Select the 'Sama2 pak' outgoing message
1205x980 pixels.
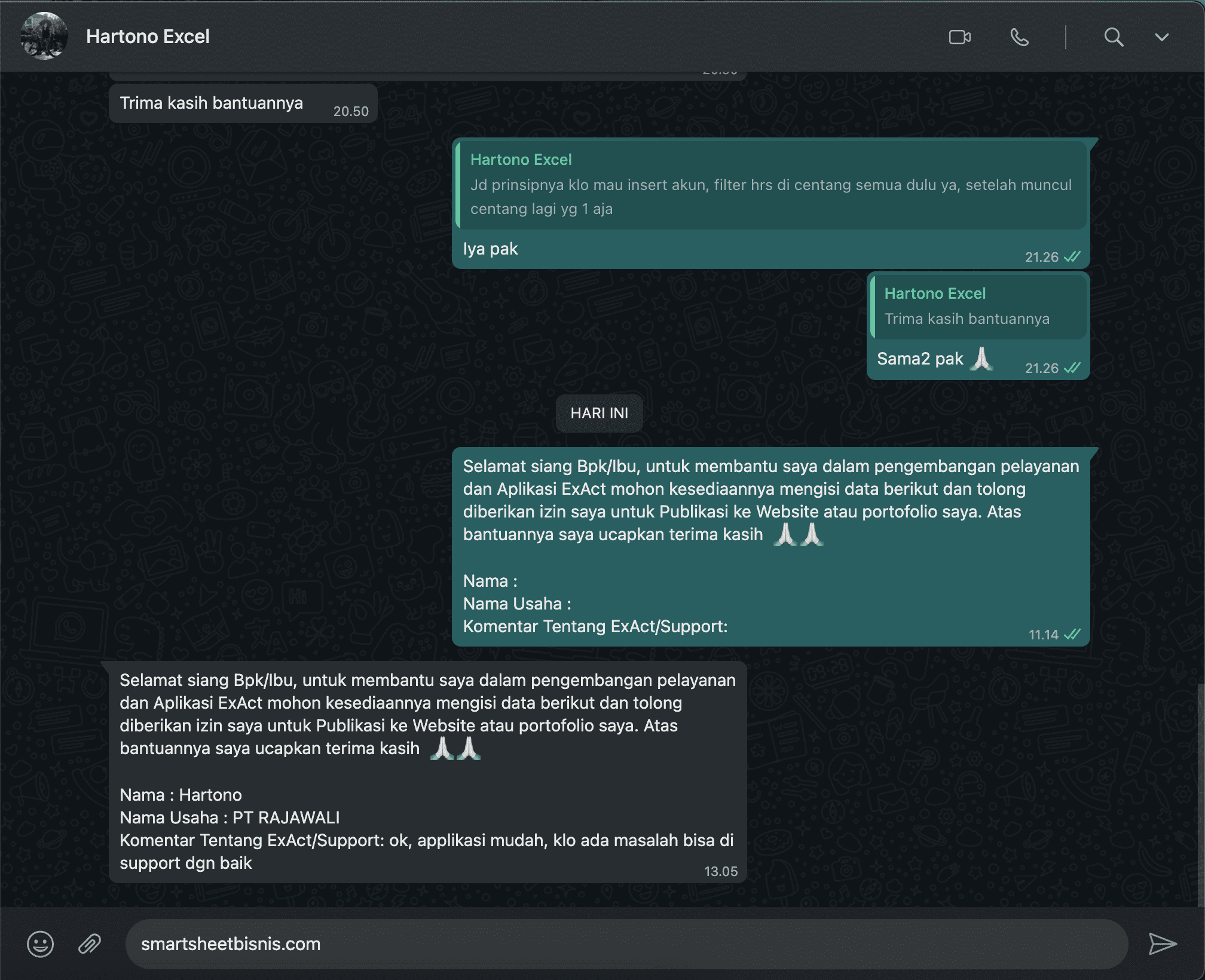pyautogui.click(x=920, y=359)
